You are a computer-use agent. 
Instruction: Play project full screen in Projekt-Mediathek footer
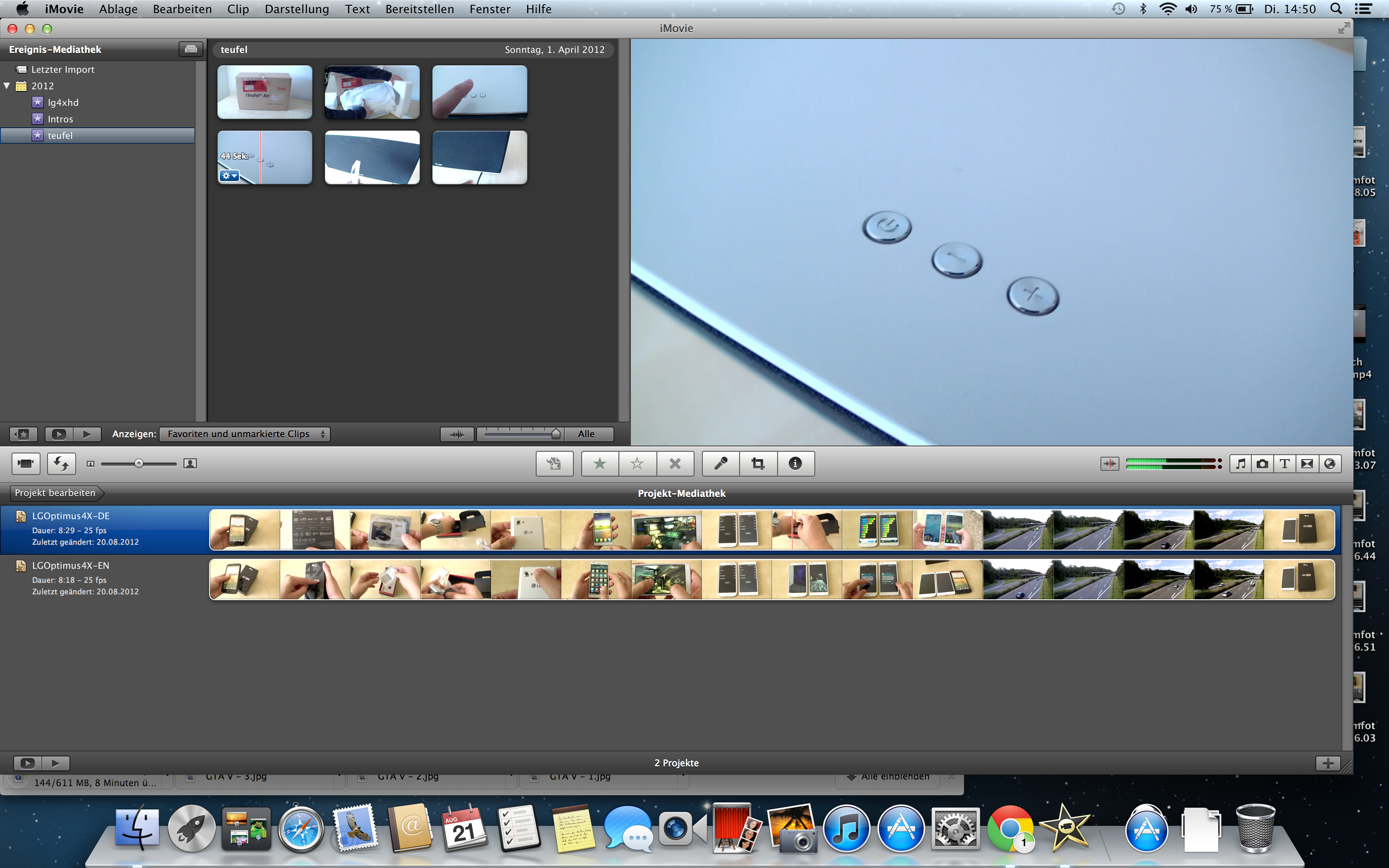pyautogui.click(x=28, y=763)
